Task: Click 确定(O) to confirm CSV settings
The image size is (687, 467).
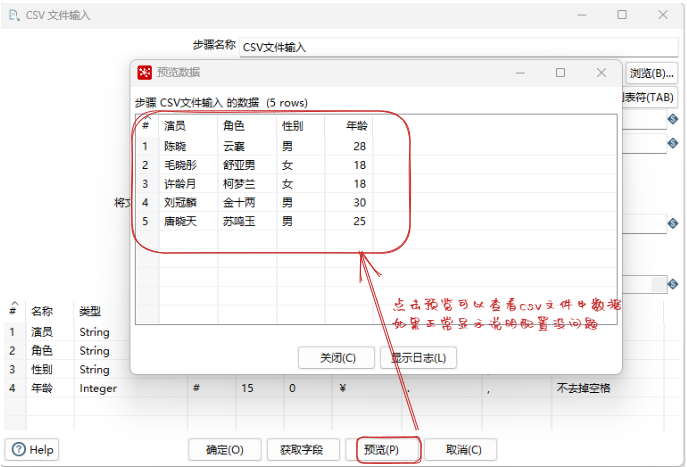Action: 225,449
